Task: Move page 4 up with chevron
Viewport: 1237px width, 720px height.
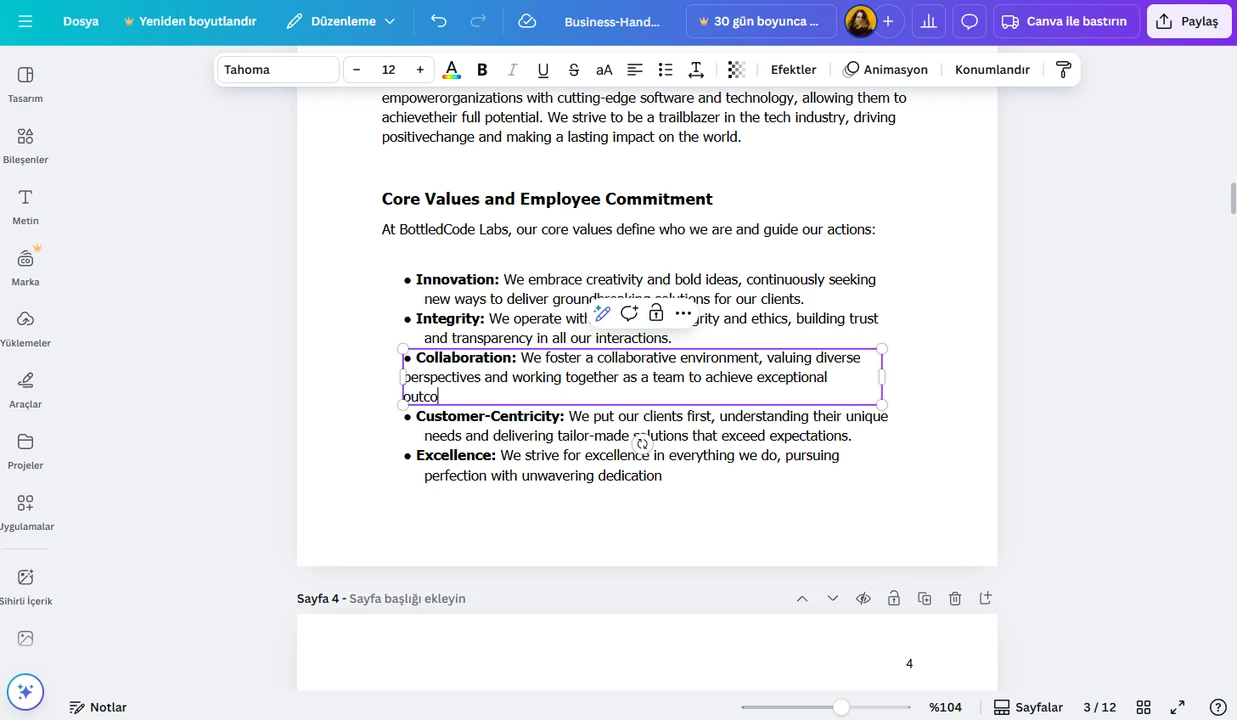Action: [802, 599]
